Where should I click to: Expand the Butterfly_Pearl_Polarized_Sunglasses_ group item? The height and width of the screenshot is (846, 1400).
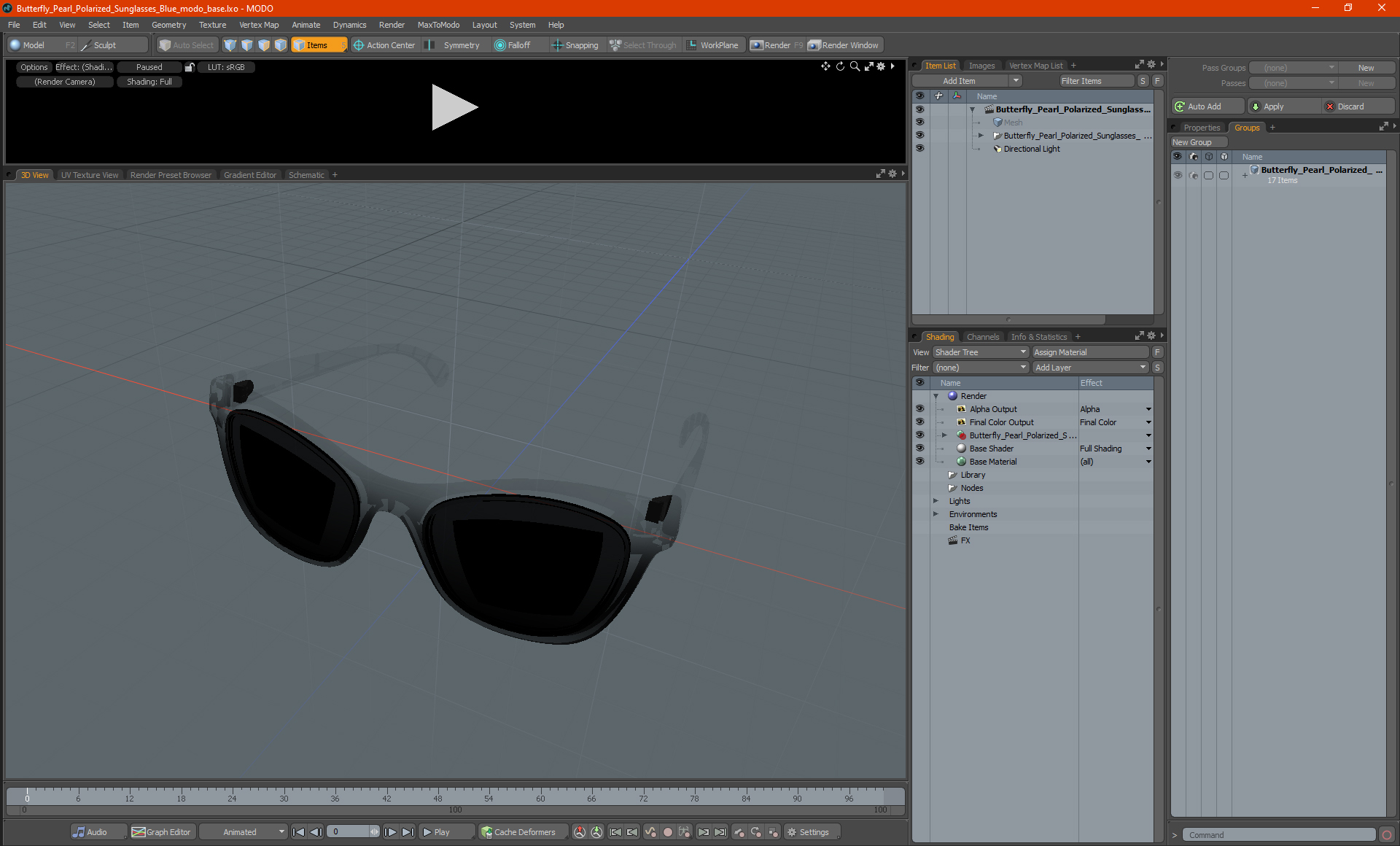point(981,136)
